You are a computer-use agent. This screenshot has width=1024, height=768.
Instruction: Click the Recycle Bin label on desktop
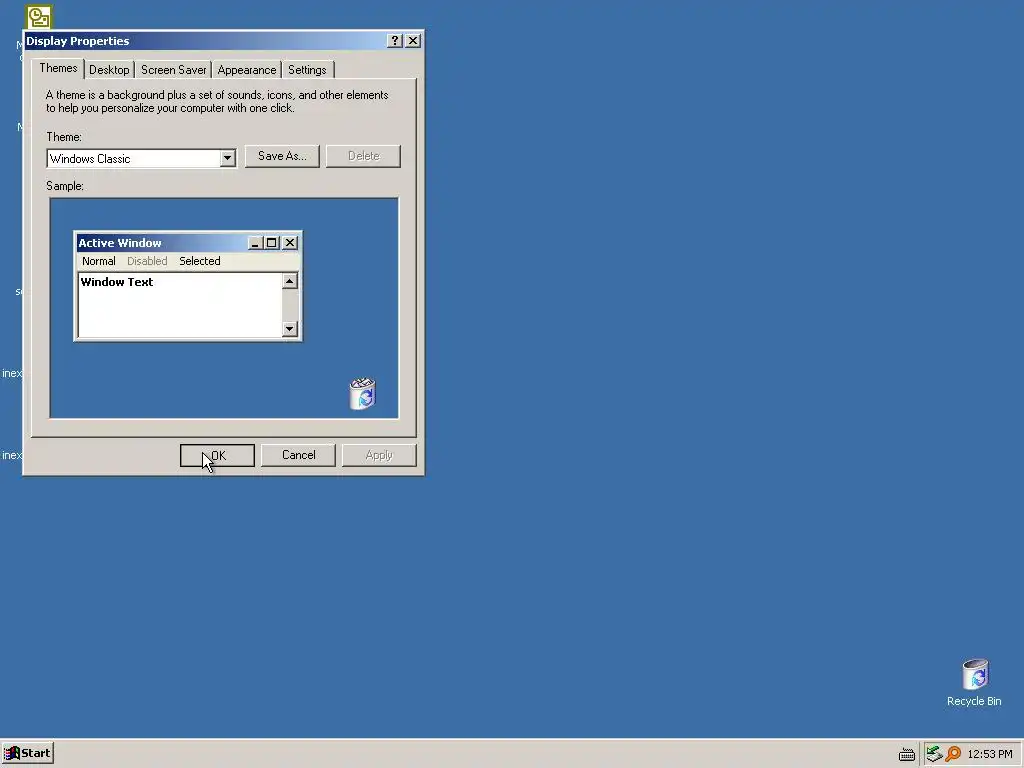pyautogui.click(x=974, y=701)
